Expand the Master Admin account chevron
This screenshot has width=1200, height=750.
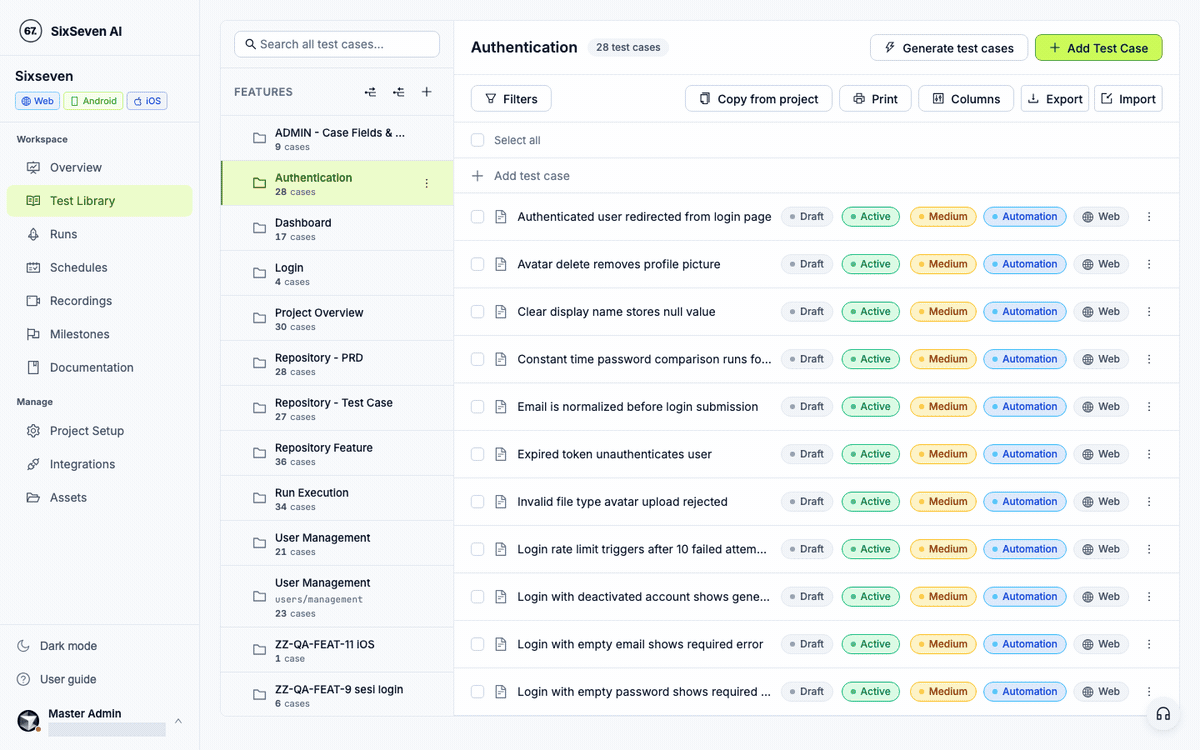click(x=178, y=721)
